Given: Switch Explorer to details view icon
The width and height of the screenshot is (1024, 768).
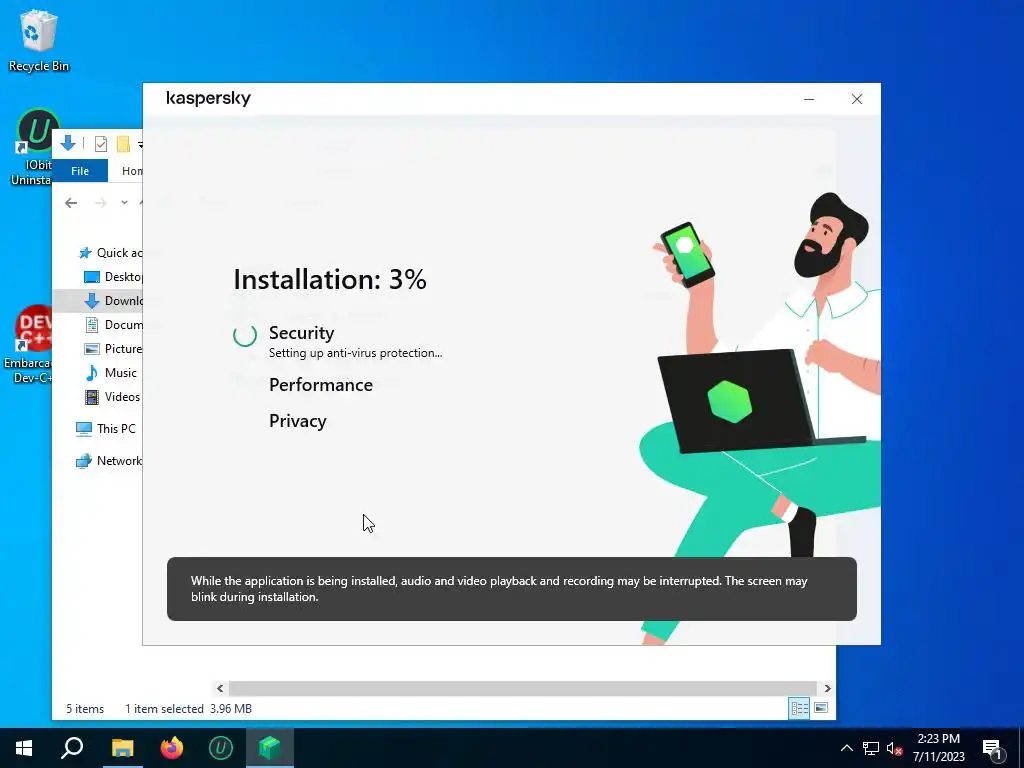Looking at the screenshot, I should (x=799, y=708).
